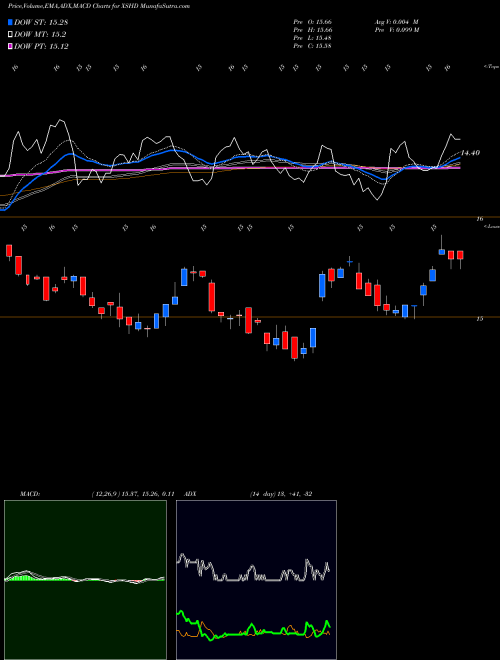Screen dimensions: 500x660
Task: Click the 14.40 label on EMA chart
Action: pyautogui.click(x=470, y=153)
